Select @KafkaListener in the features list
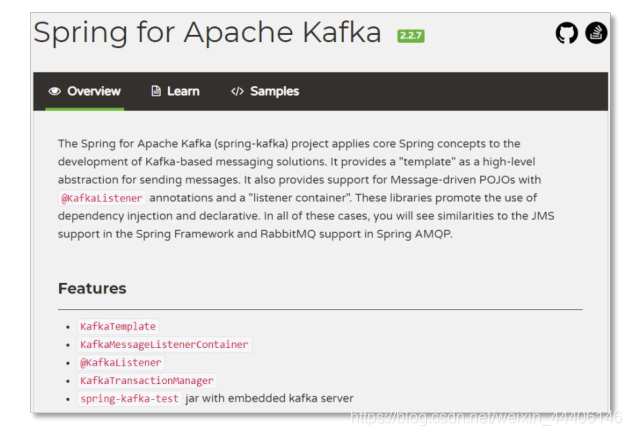The height and width of the screenshot is (436, 632). pos(121,363)
